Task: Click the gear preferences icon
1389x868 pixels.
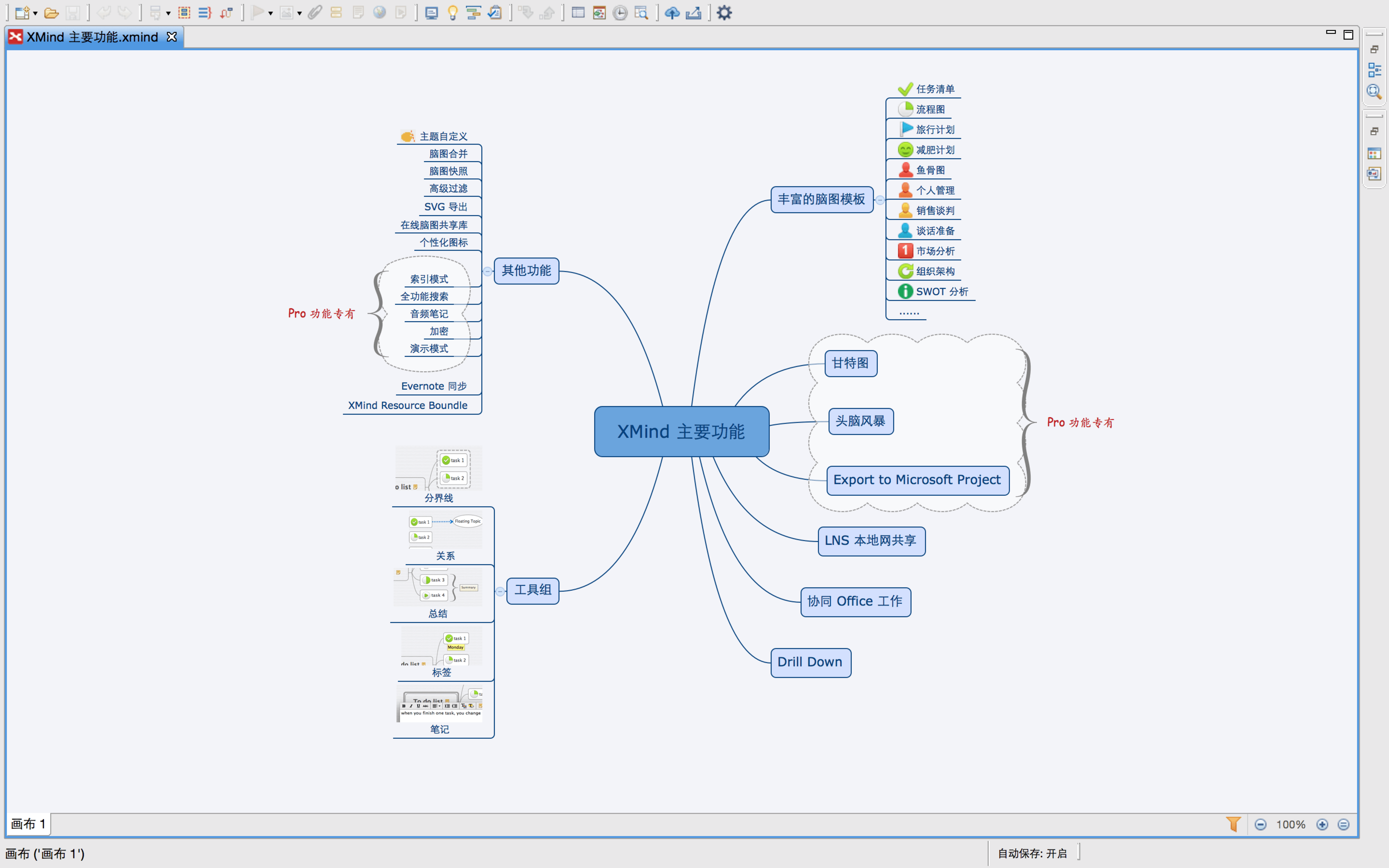Action: 724,13
